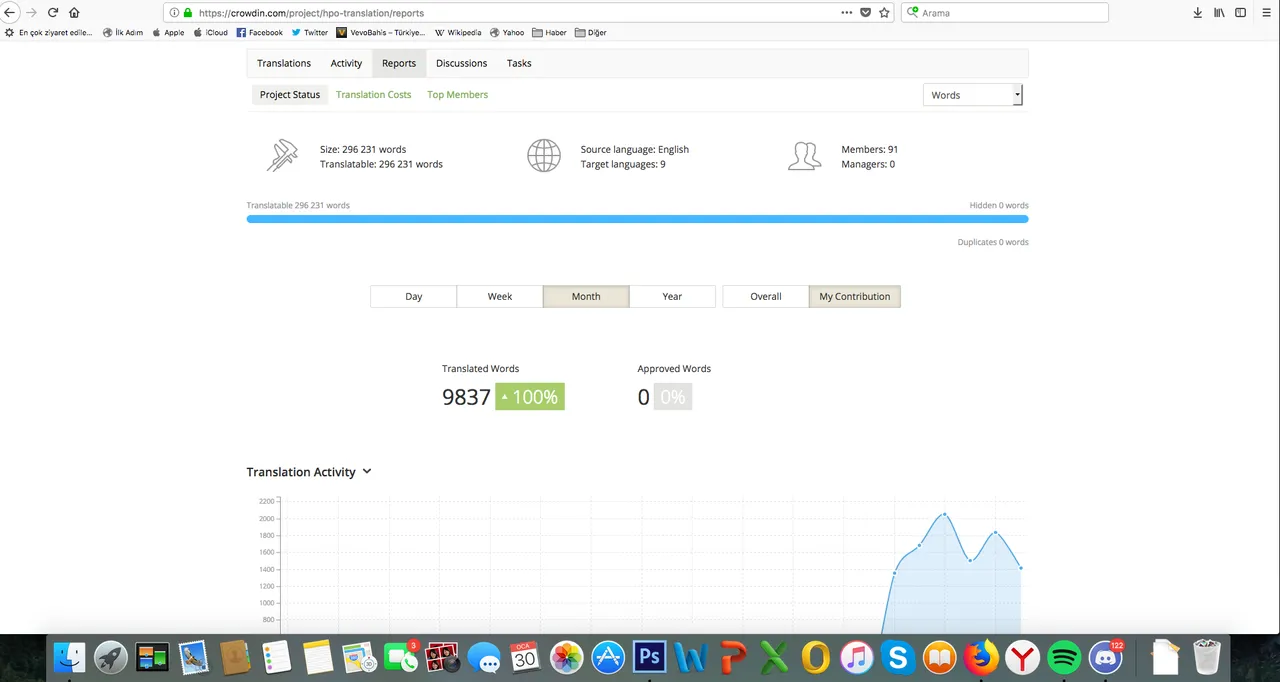This screenshot has height=682, width=1280.
Task: Select the My Contribution filter
Action: pyautogui.click(x=854, y=296)
